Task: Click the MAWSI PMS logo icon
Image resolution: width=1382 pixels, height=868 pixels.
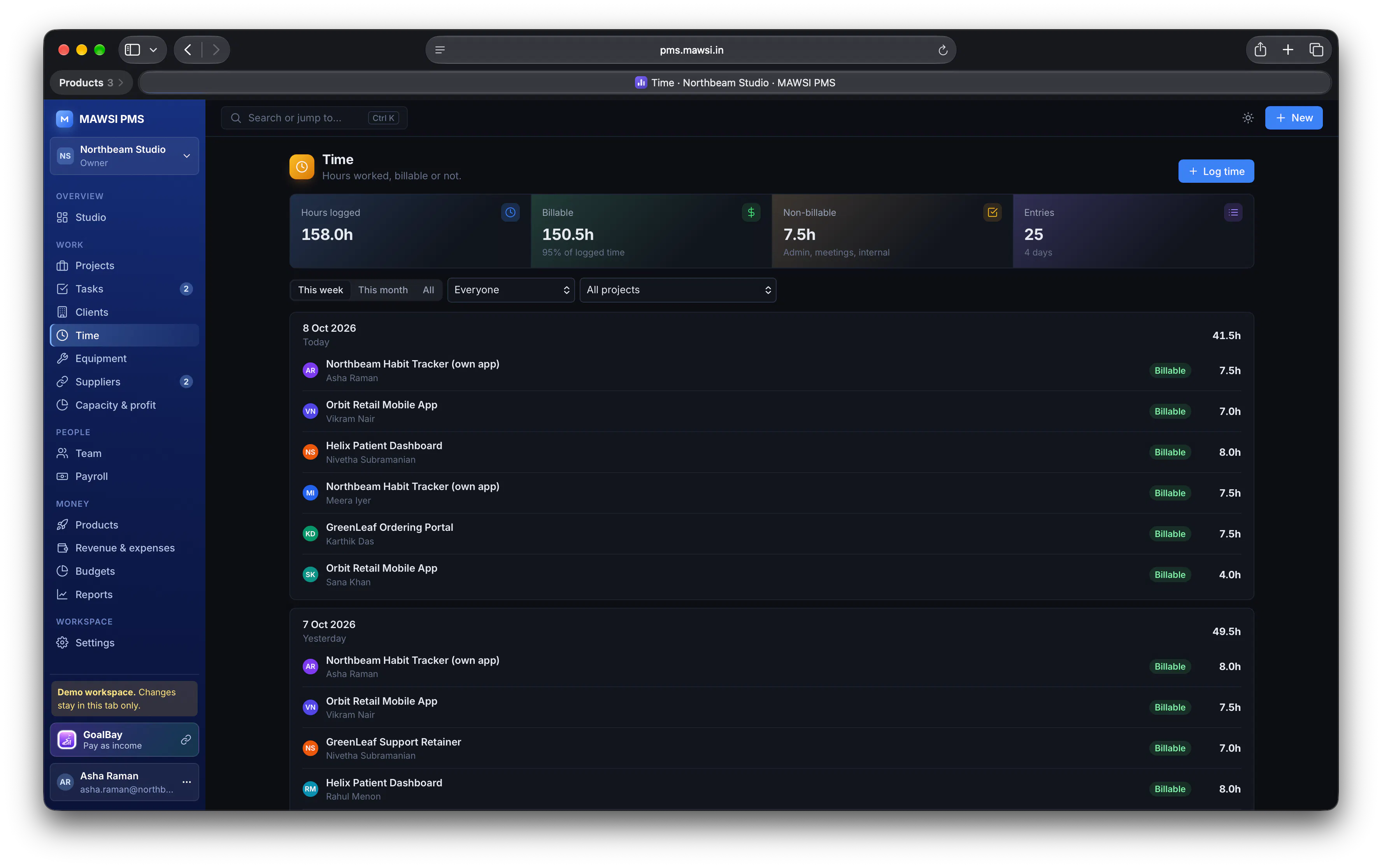Action: (x=64, y=119)
